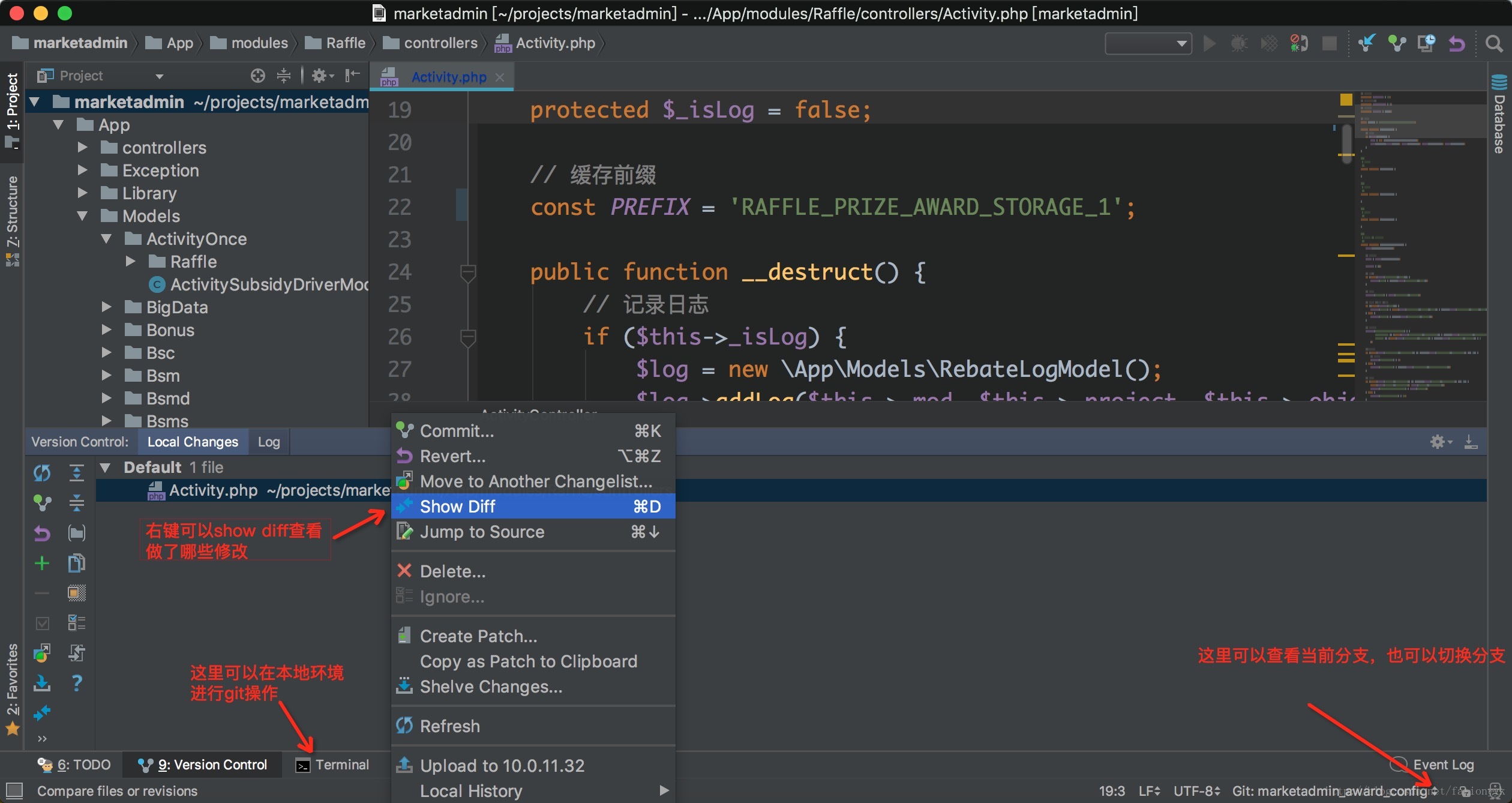The image size is (1512, 803).
Task: Open the Terminal tool window
Action: point(333,765)
